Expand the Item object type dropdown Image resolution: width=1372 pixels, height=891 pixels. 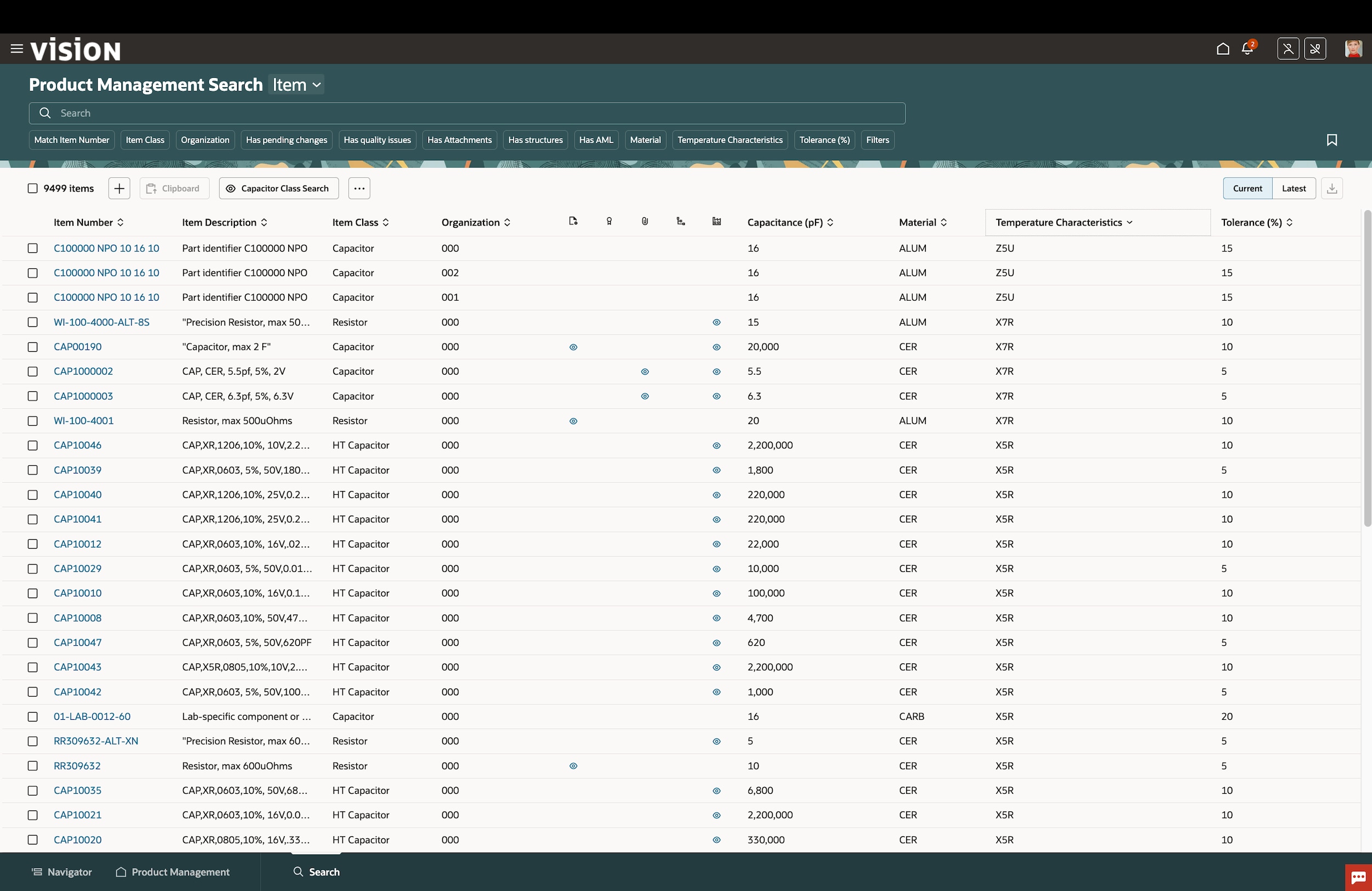[296, 84]
